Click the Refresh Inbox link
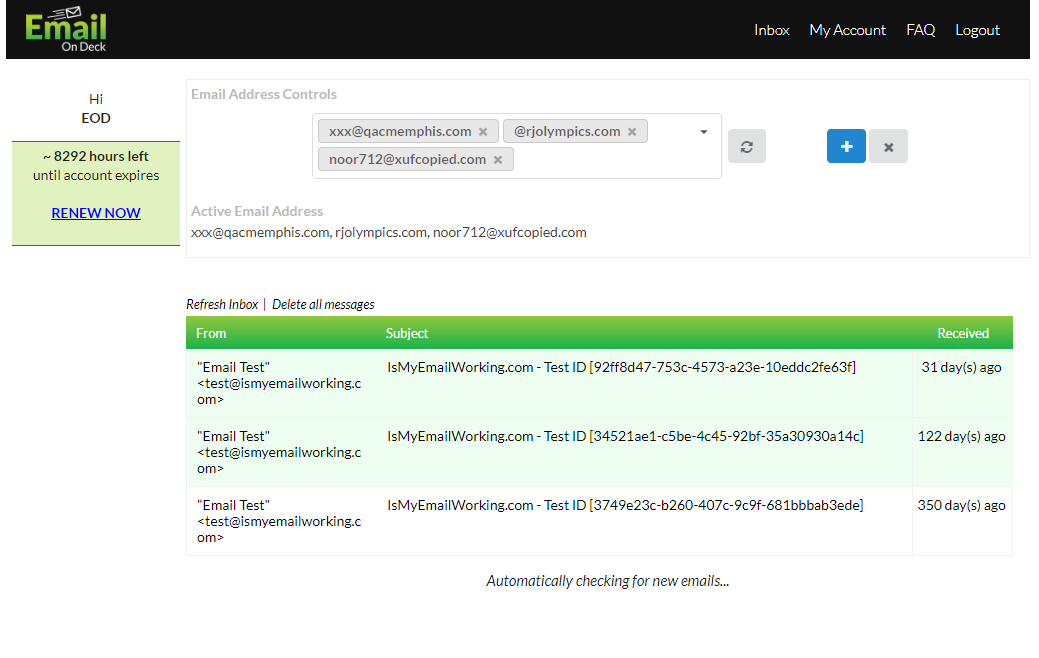This screenshot has width=1039, height=658. tap(222, 304)
